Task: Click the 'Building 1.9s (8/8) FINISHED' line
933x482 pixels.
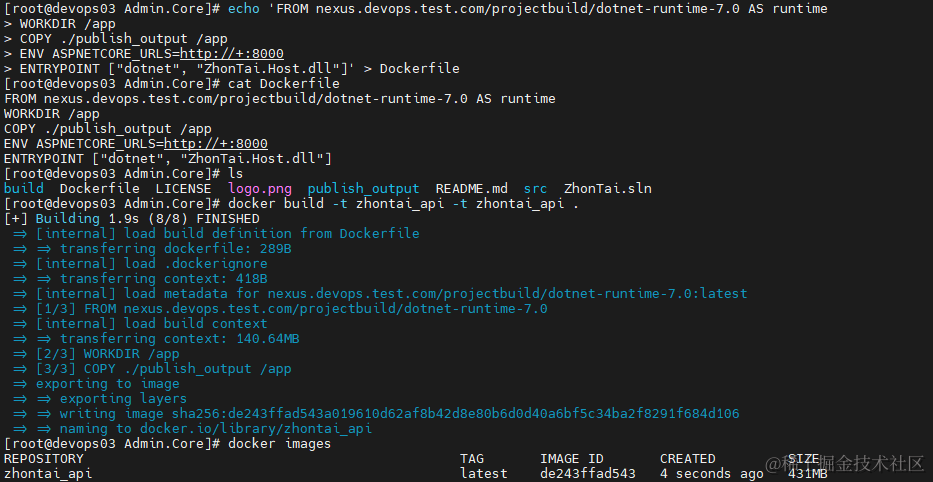Action: click(132, 218)
